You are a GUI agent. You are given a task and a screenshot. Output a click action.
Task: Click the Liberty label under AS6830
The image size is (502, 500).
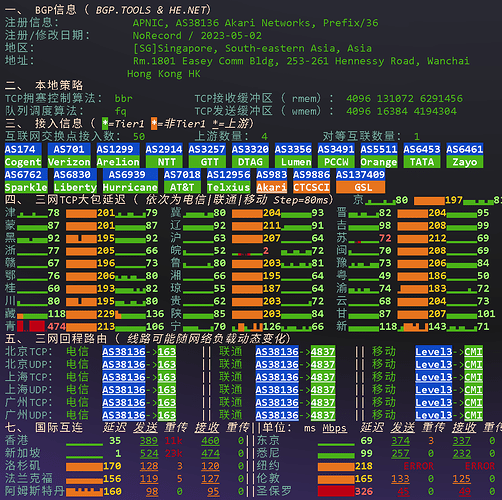point(75,187)
